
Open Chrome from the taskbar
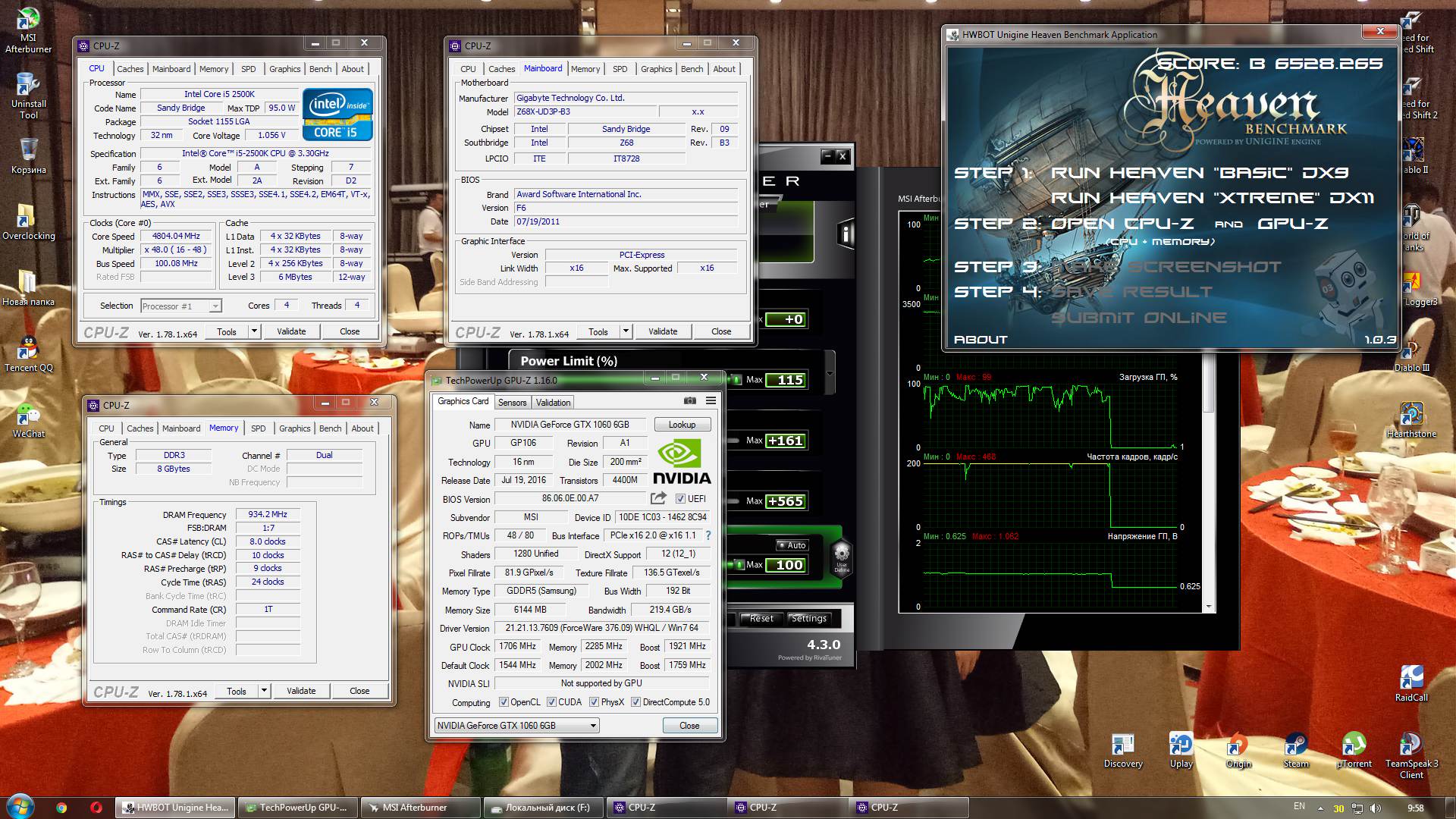click(61, 808)
